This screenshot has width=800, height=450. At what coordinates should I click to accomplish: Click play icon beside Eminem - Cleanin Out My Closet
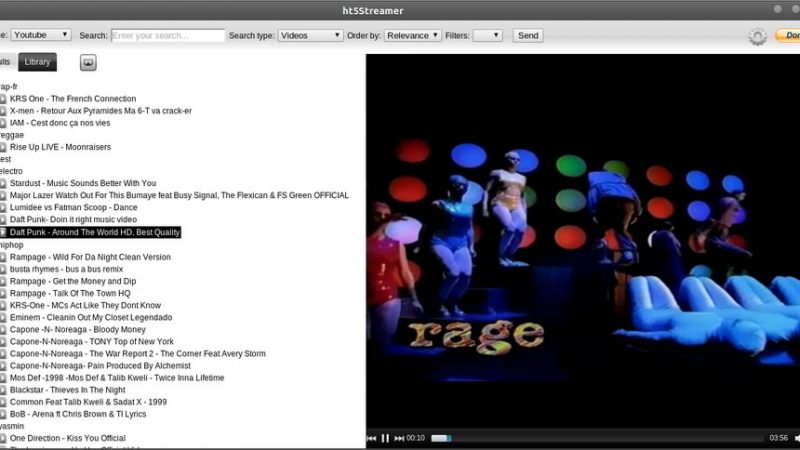[4, 317]
